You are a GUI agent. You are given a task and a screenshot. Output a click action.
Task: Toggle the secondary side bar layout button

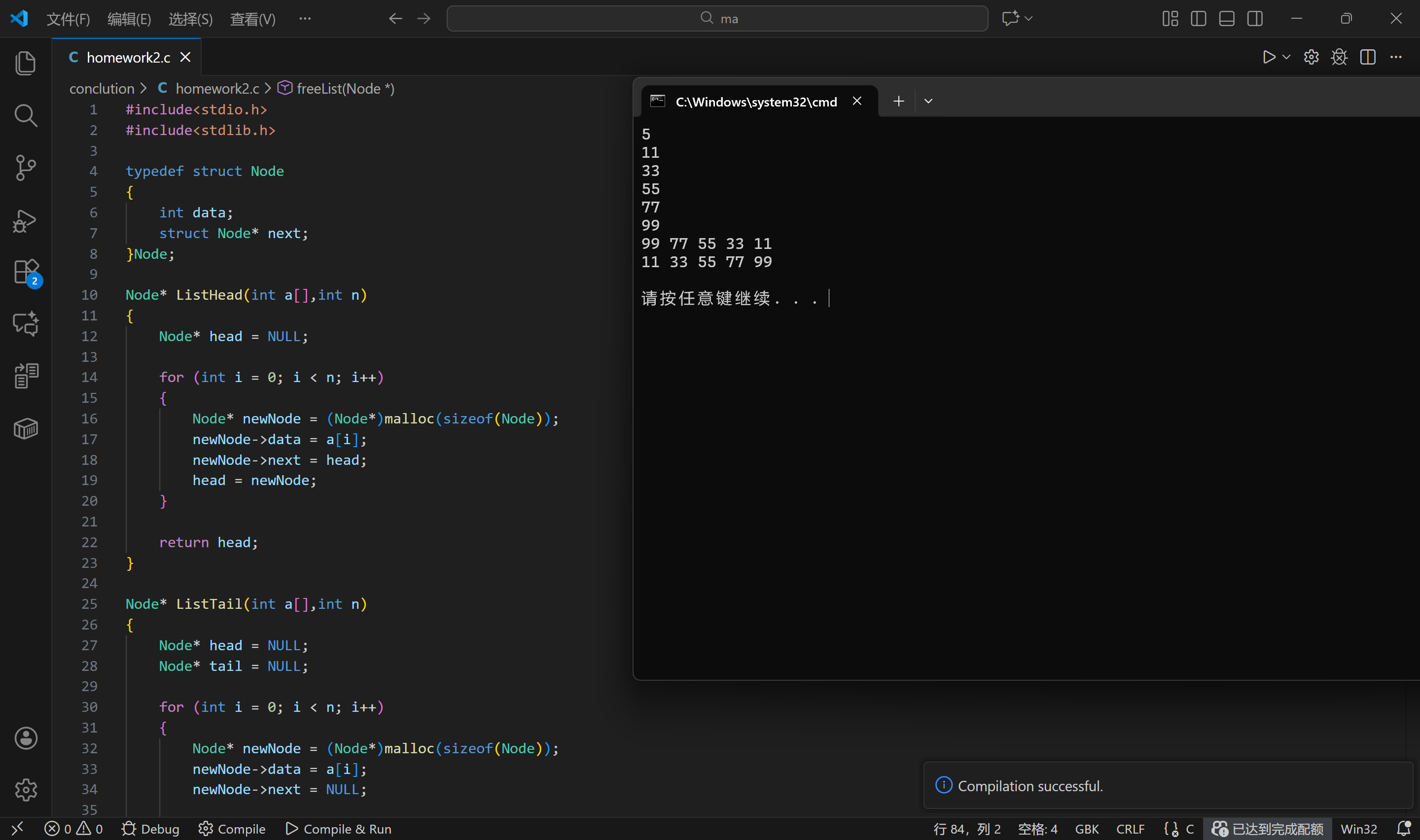[x=1255, y=19]
